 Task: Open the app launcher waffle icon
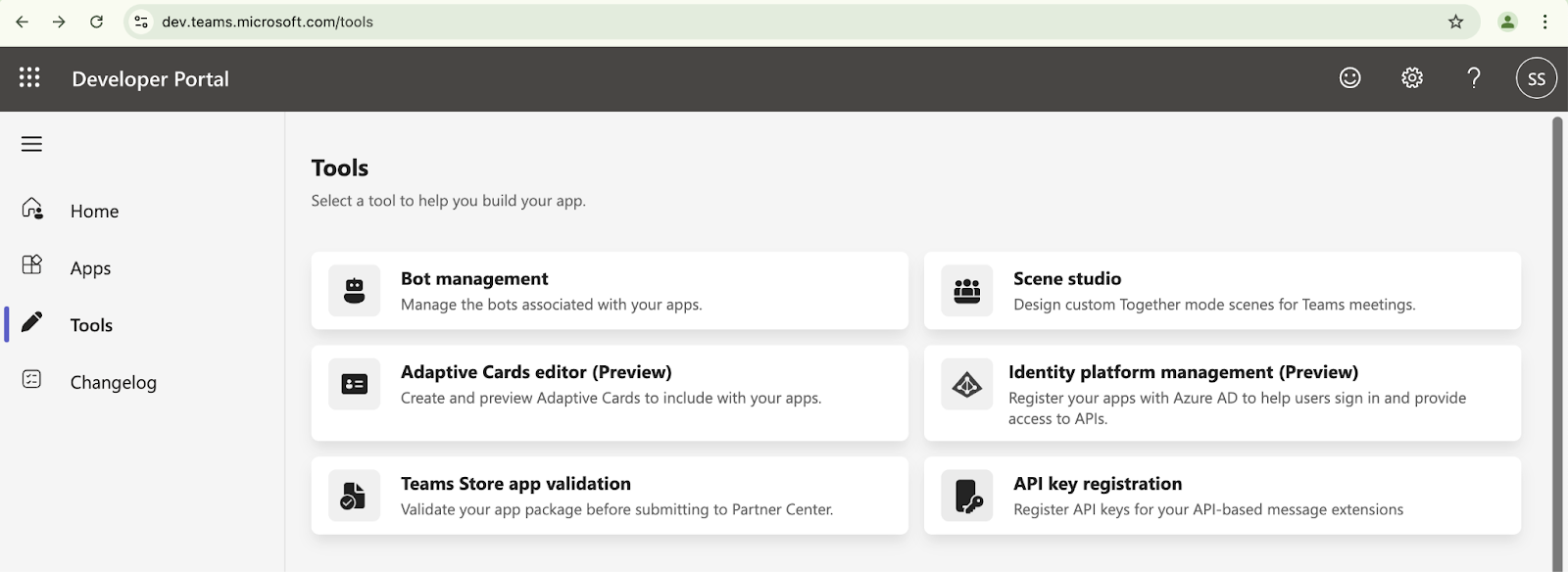[29, 78]
